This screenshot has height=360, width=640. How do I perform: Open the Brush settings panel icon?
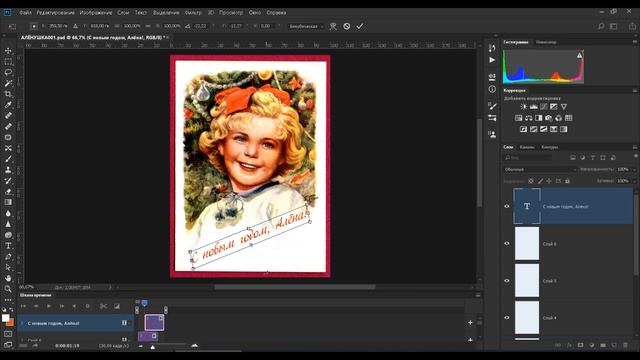(x=492, y=107)
